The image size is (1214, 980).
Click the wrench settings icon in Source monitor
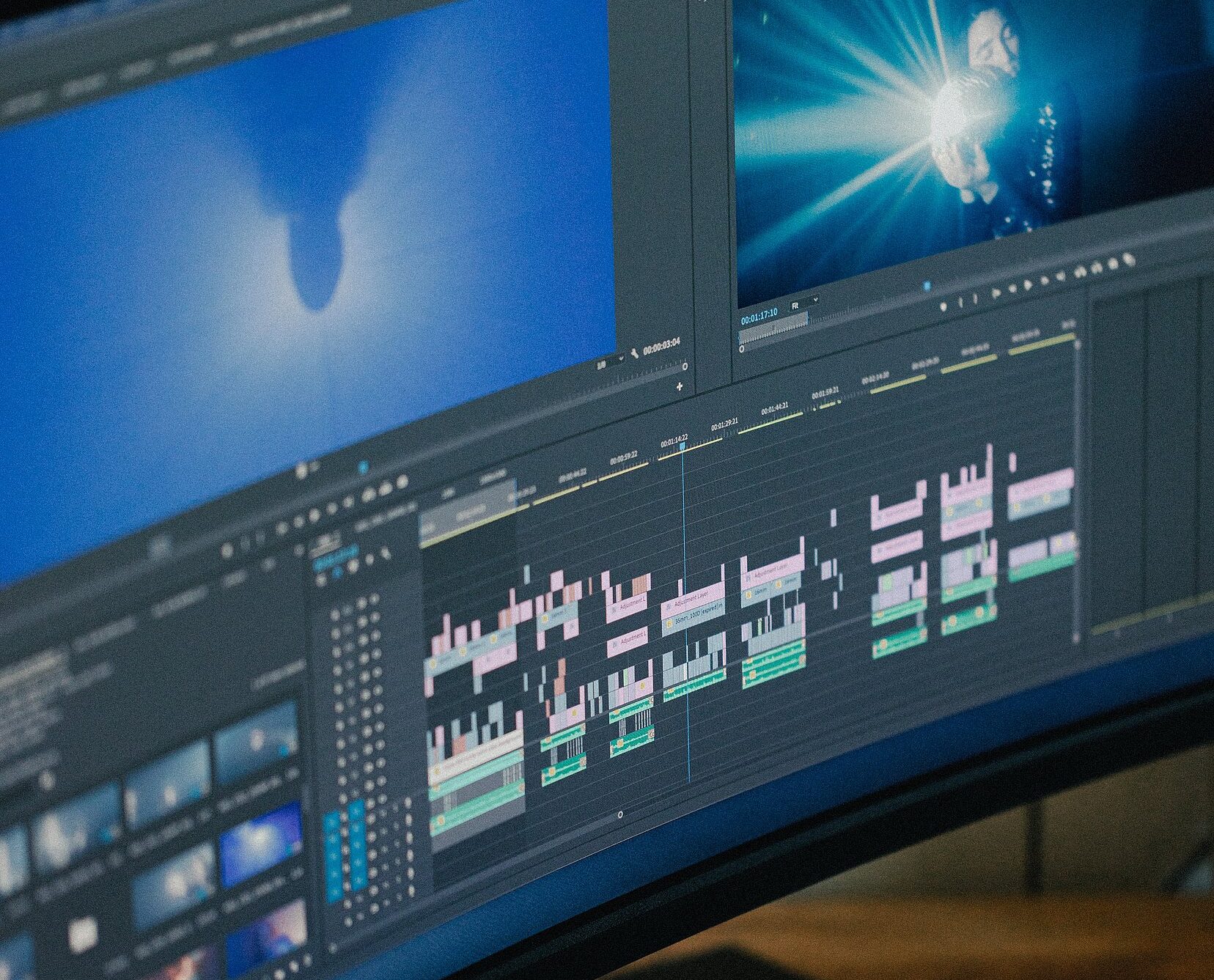pyautogui.click(x=633, y=354)
